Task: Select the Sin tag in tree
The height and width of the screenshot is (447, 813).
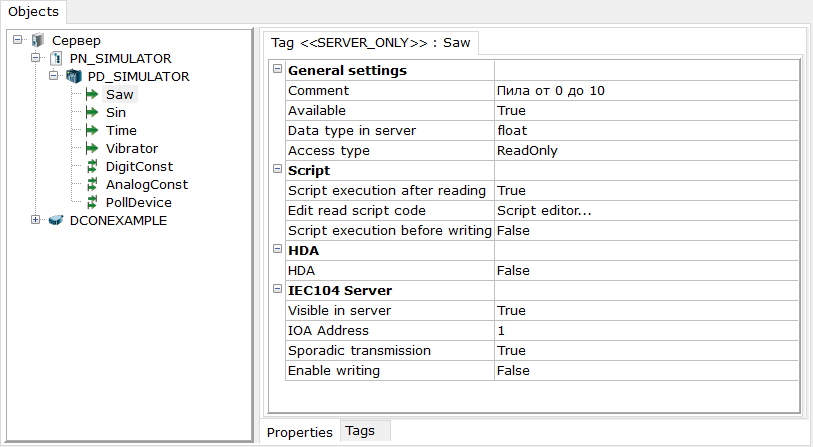Action: (116, 113)
